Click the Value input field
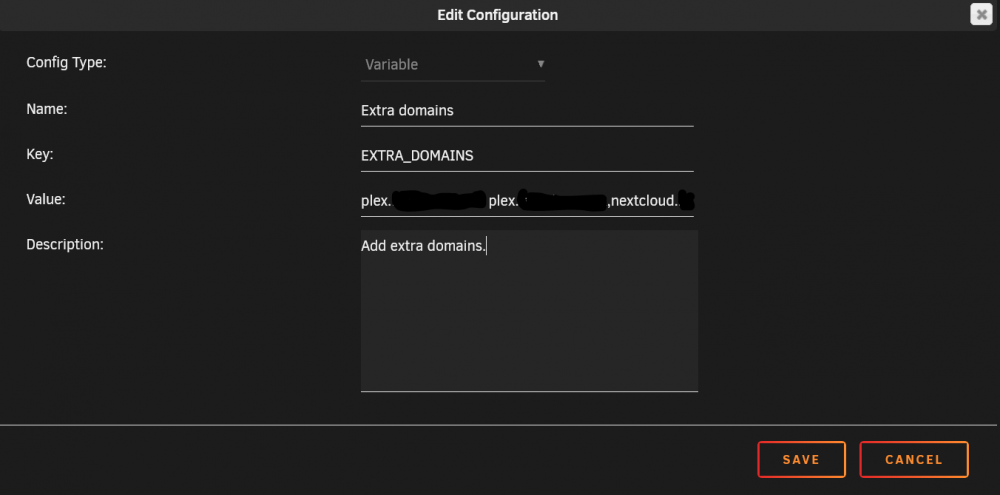This screenshot has width=1000, height=495. coord(527,202)
